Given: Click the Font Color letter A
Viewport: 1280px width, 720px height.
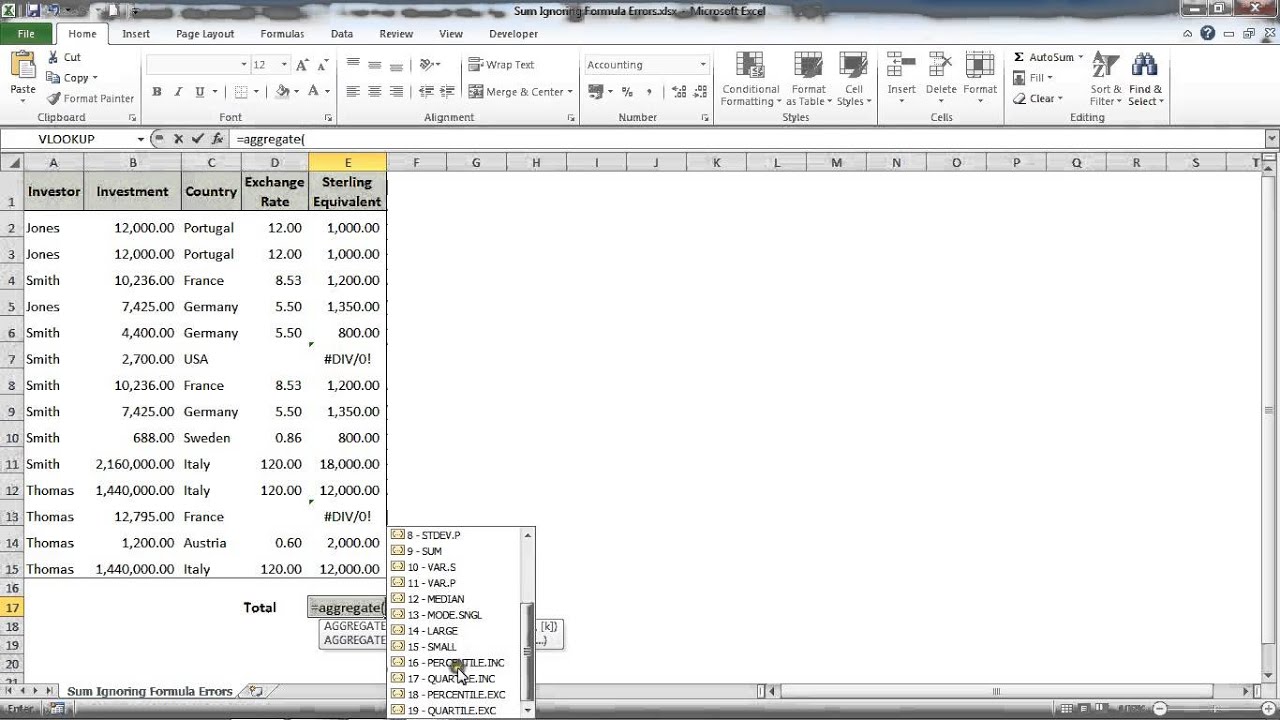Looking at the screenshot, I should (x=313, y=91).
